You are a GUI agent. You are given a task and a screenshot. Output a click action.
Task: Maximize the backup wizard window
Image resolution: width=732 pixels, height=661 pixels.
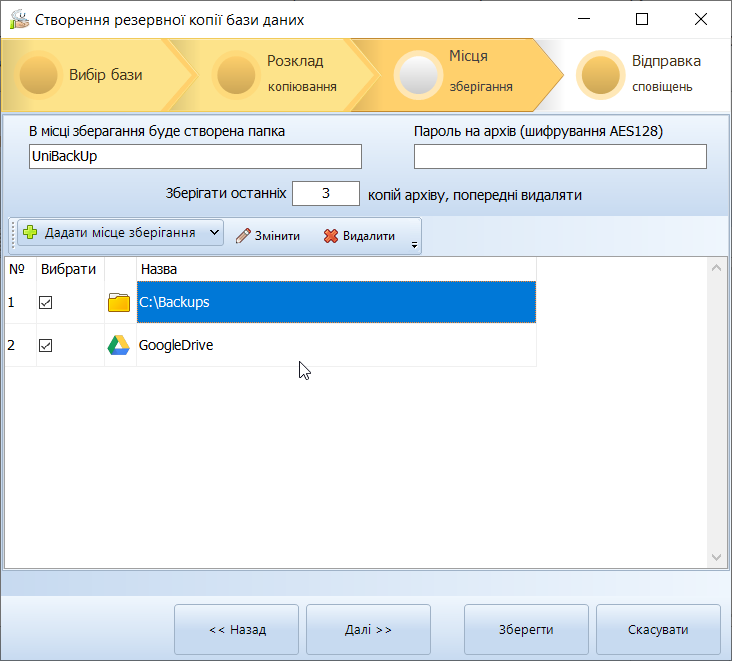(642, 19)
